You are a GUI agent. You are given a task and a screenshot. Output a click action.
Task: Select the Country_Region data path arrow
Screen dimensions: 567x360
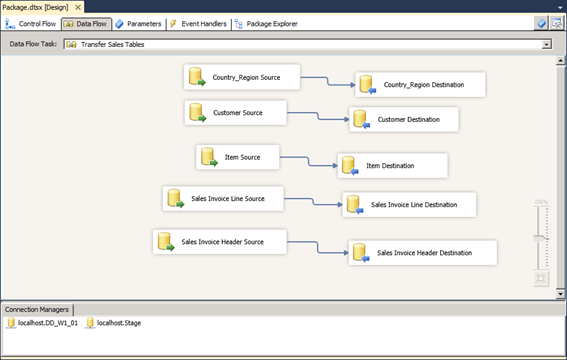[x=328, y=81]
